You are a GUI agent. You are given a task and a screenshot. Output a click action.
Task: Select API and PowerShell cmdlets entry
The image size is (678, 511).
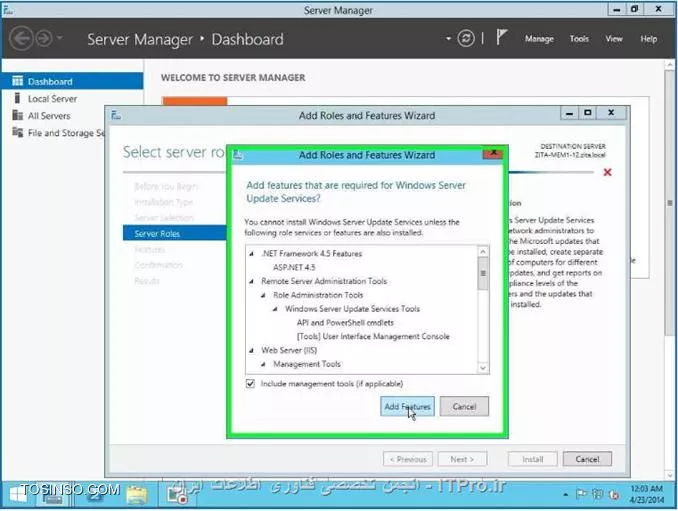tap(345, 323)
